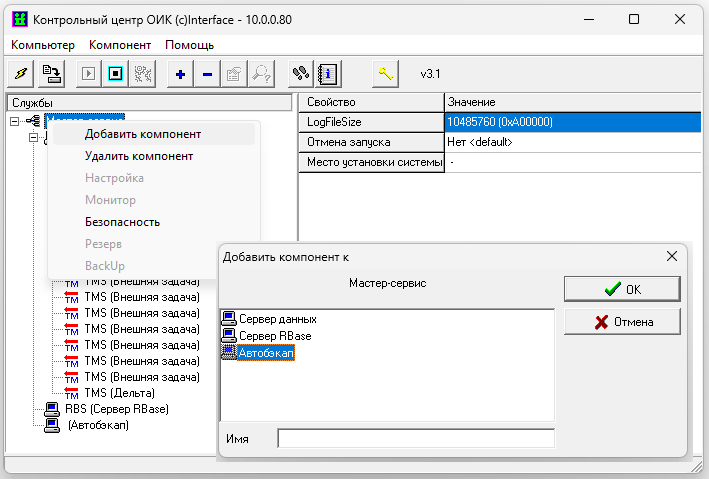Open the Компьютер menu
Viewport: 709px width, 479px height.
point(43,45)
